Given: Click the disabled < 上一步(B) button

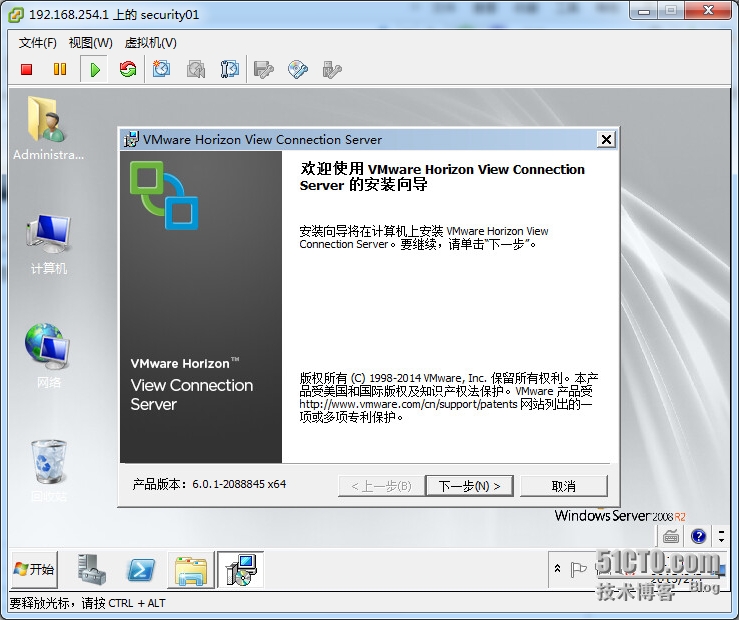Looking at the screenshot, I should point(381,486).
